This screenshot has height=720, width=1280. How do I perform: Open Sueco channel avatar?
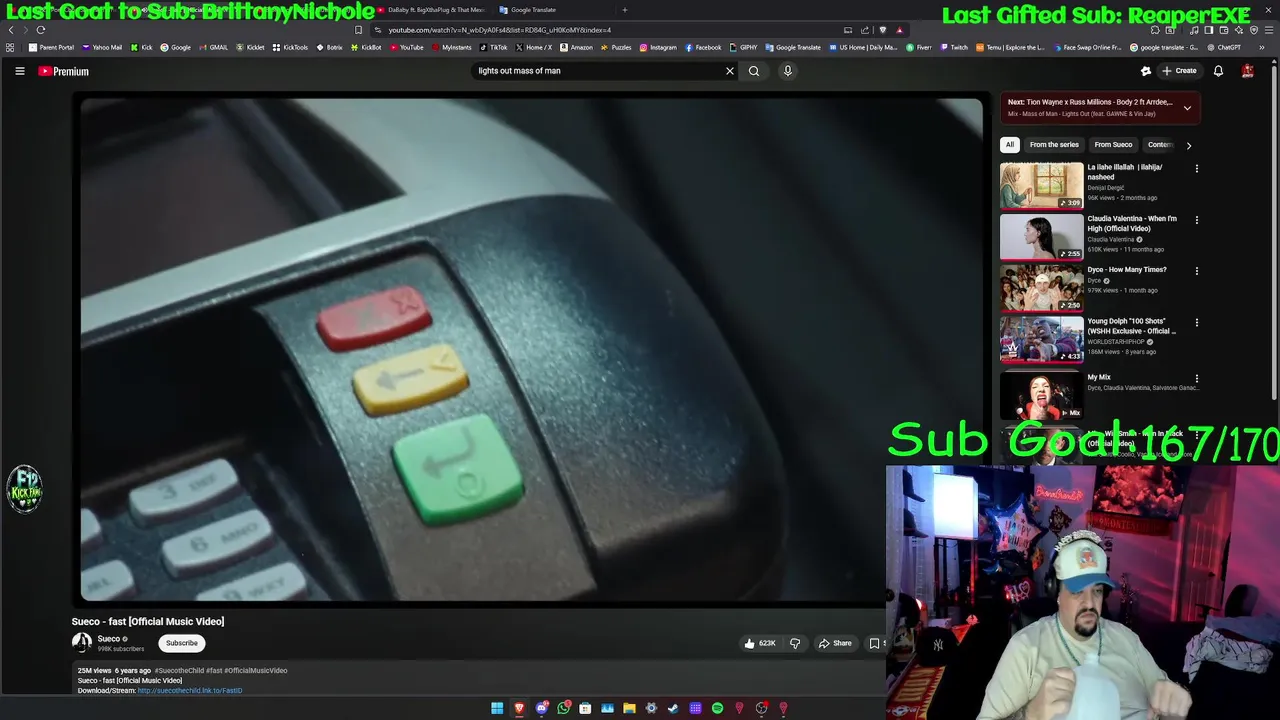click(82, 643)
